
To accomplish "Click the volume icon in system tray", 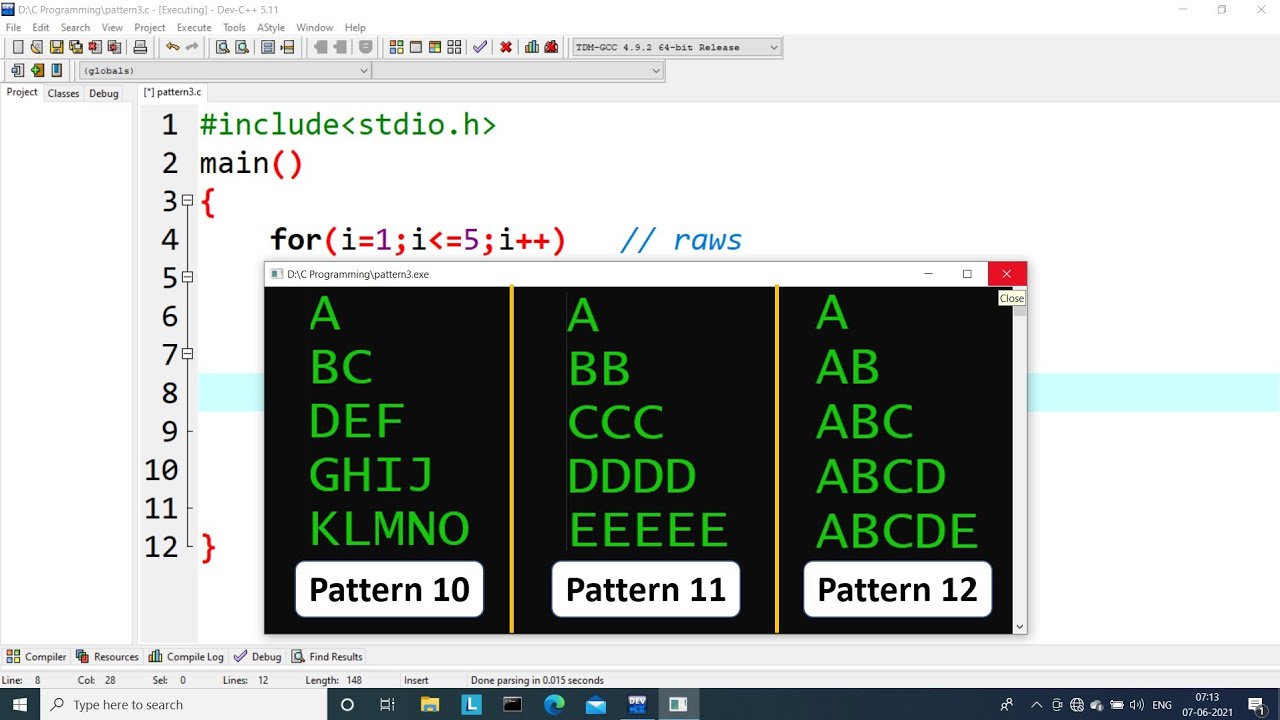I will 1137,704.
